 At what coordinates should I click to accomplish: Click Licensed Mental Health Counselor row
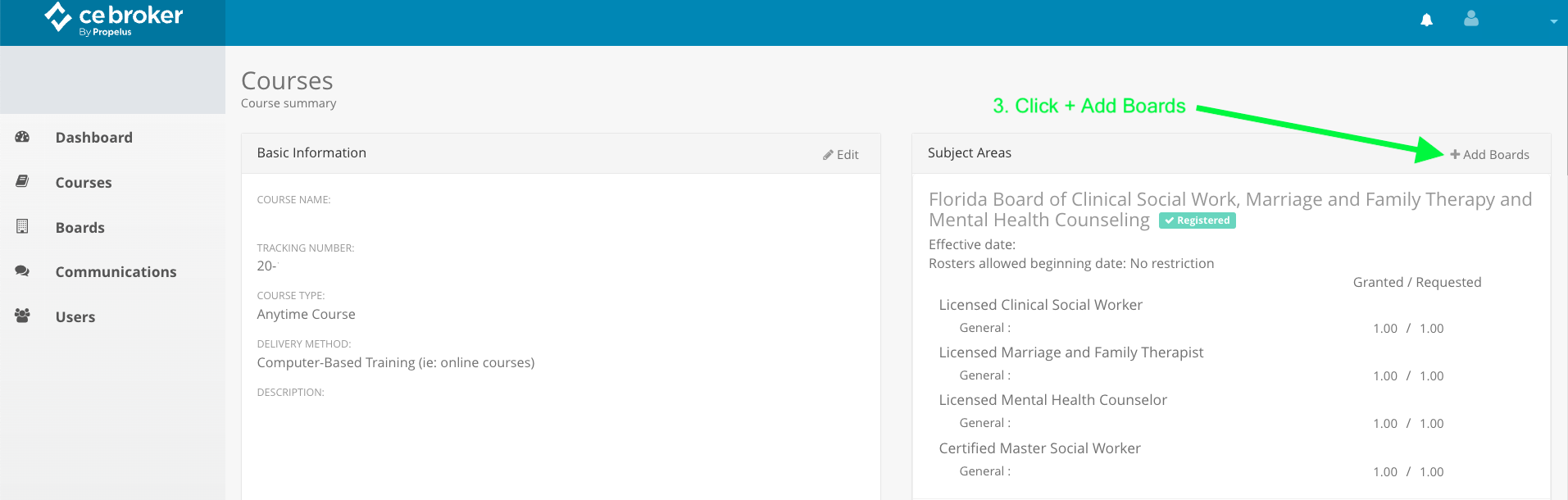click(x=1052, y=400)
